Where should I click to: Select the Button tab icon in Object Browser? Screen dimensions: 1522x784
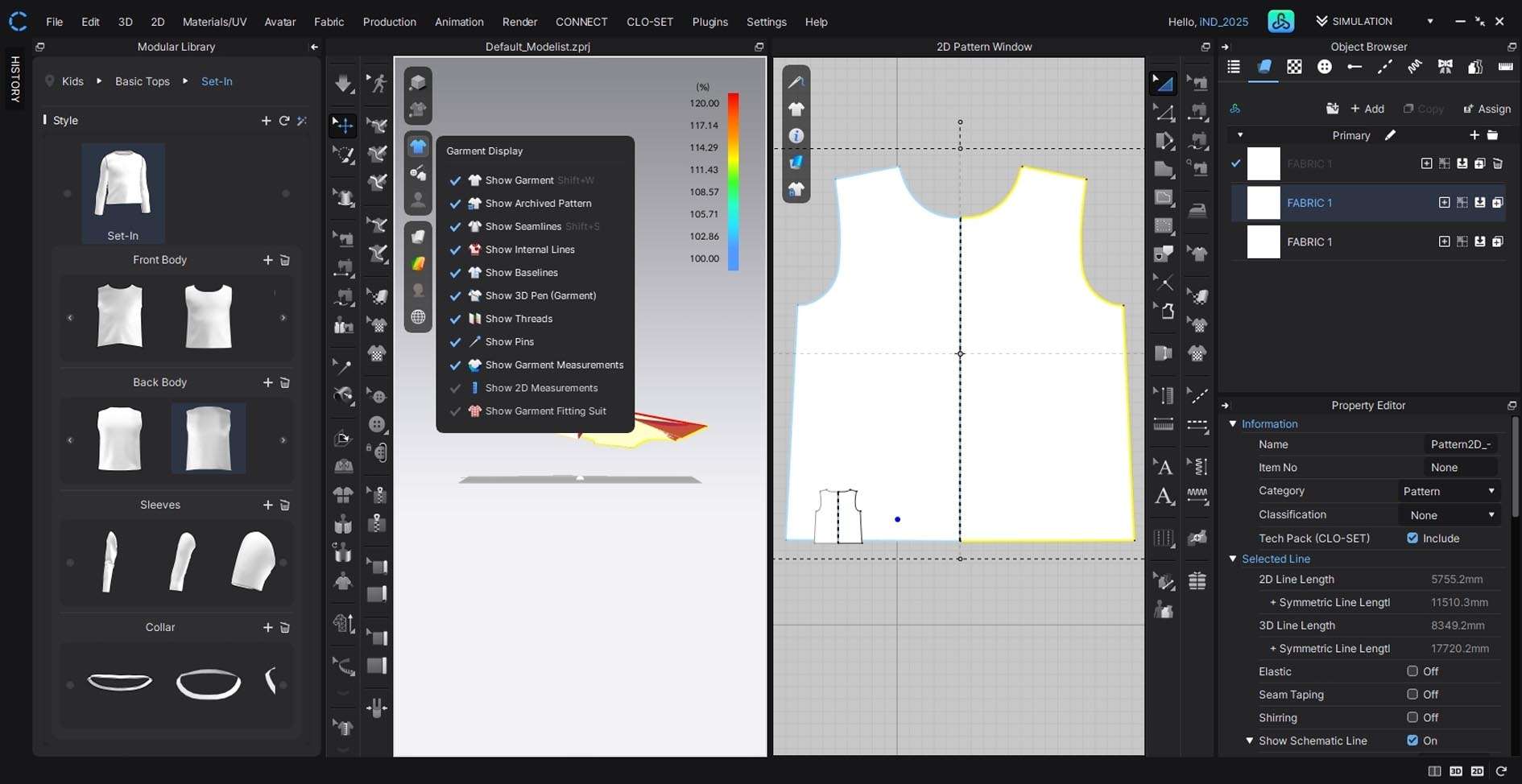click(x=1324, y=67)
